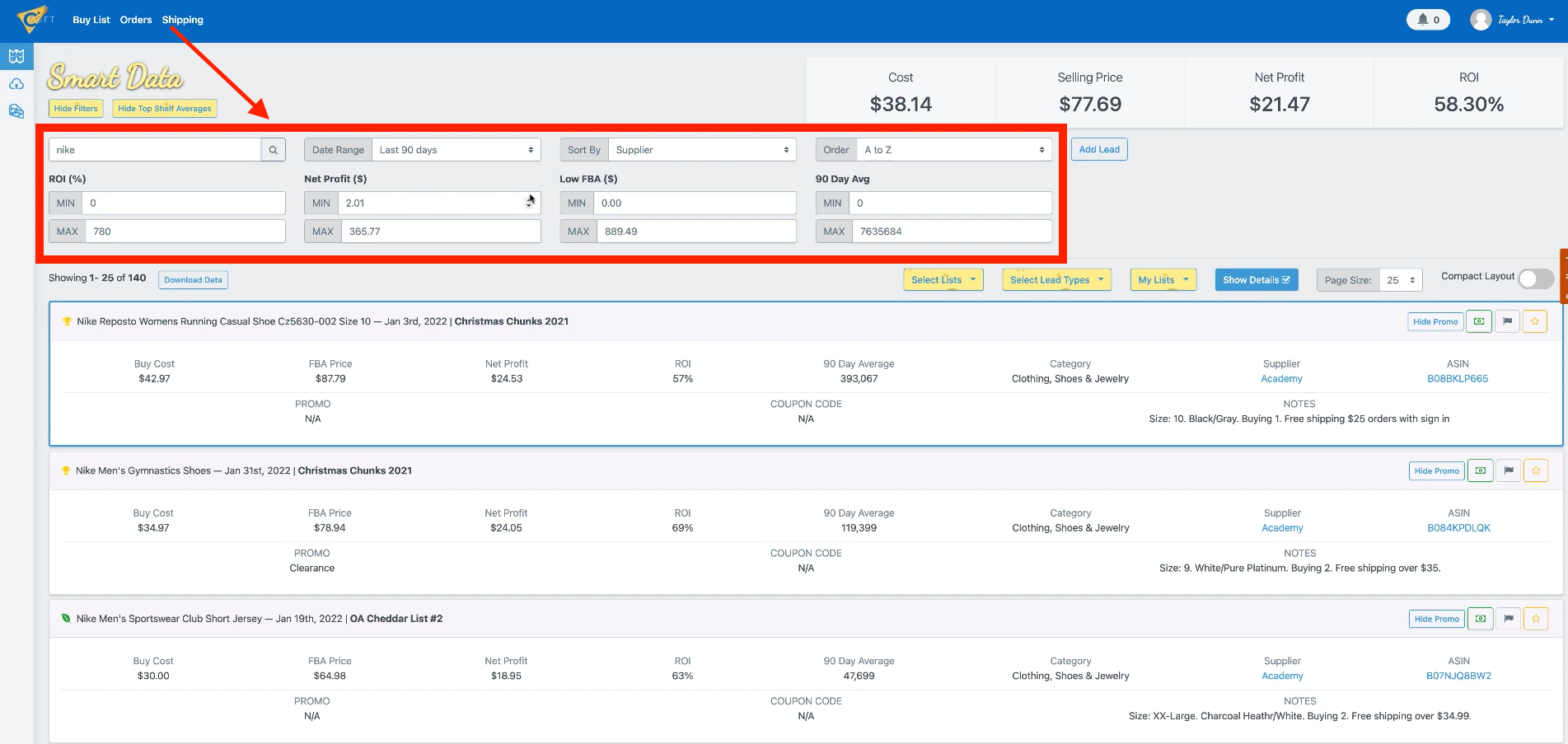Click Low FBA MIN input field
Viewport: 1568px width, 744px height.
[x=695, y=203]
